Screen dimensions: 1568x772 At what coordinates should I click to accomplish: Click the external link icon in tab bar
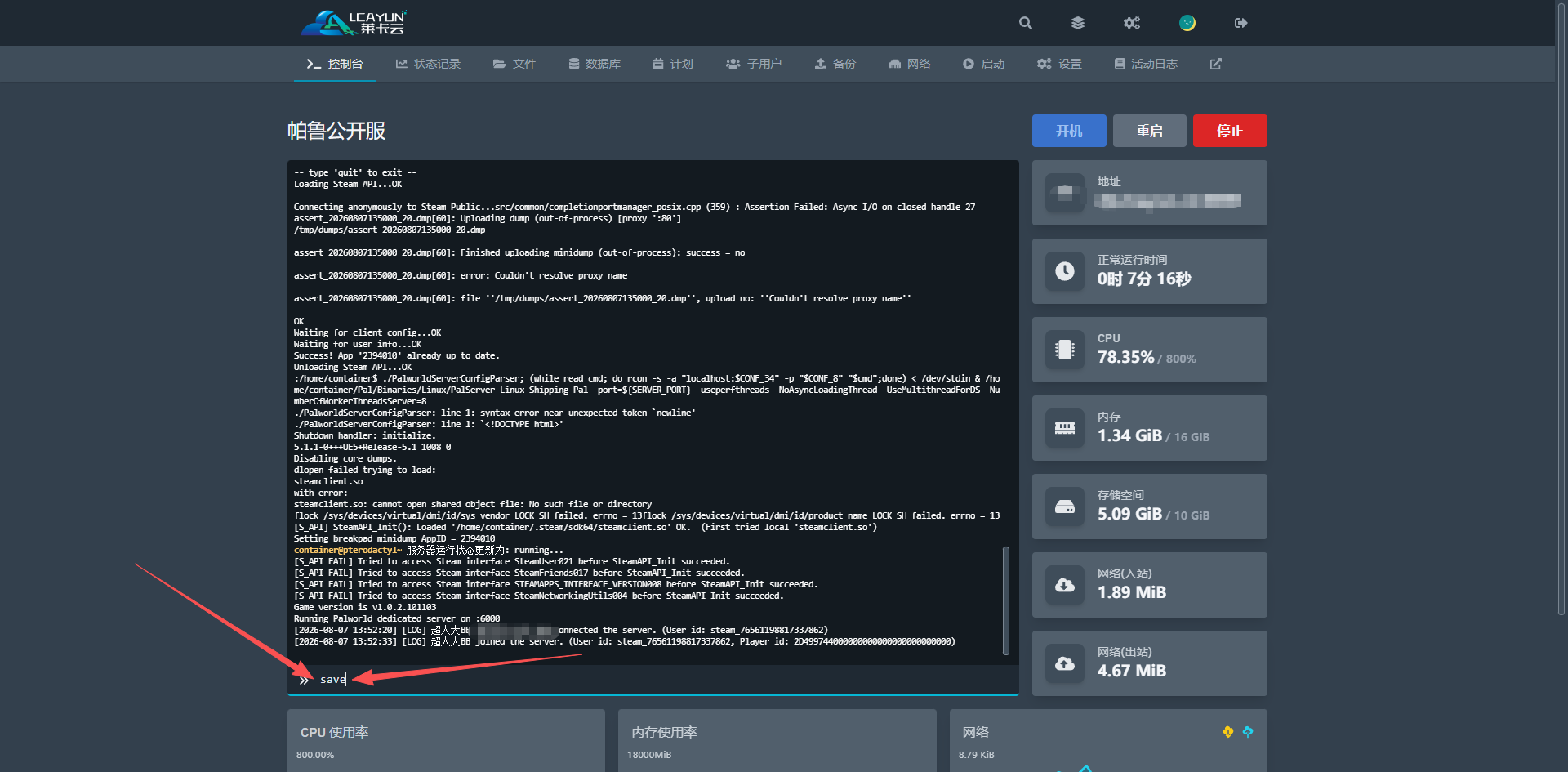click(x=1216, y=64)
